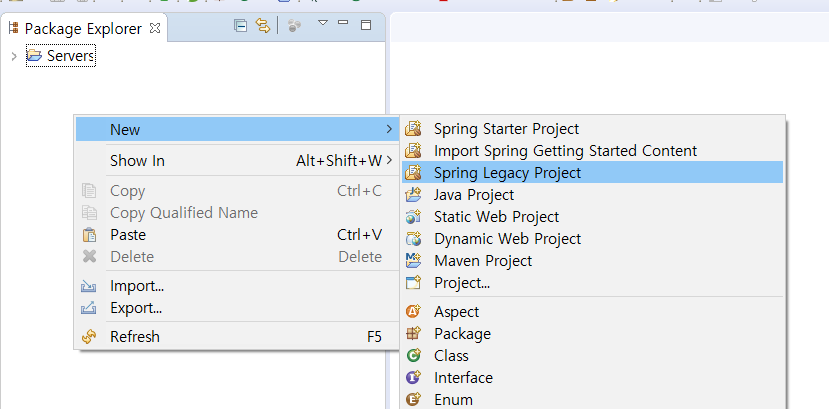Select Spring Legacy Project

(x=592, y=173)
